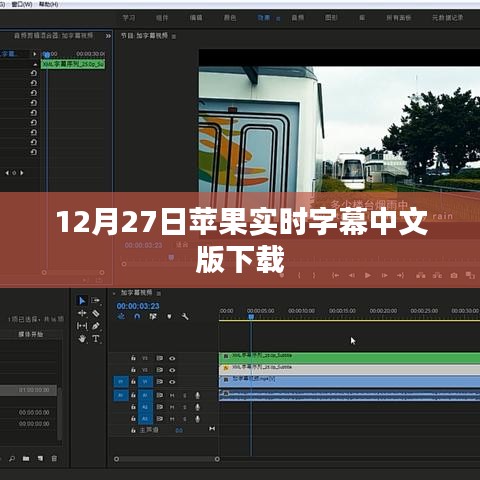Switch to the 所有面板 workspace
The image size is (480, 480).
point(399,18)
